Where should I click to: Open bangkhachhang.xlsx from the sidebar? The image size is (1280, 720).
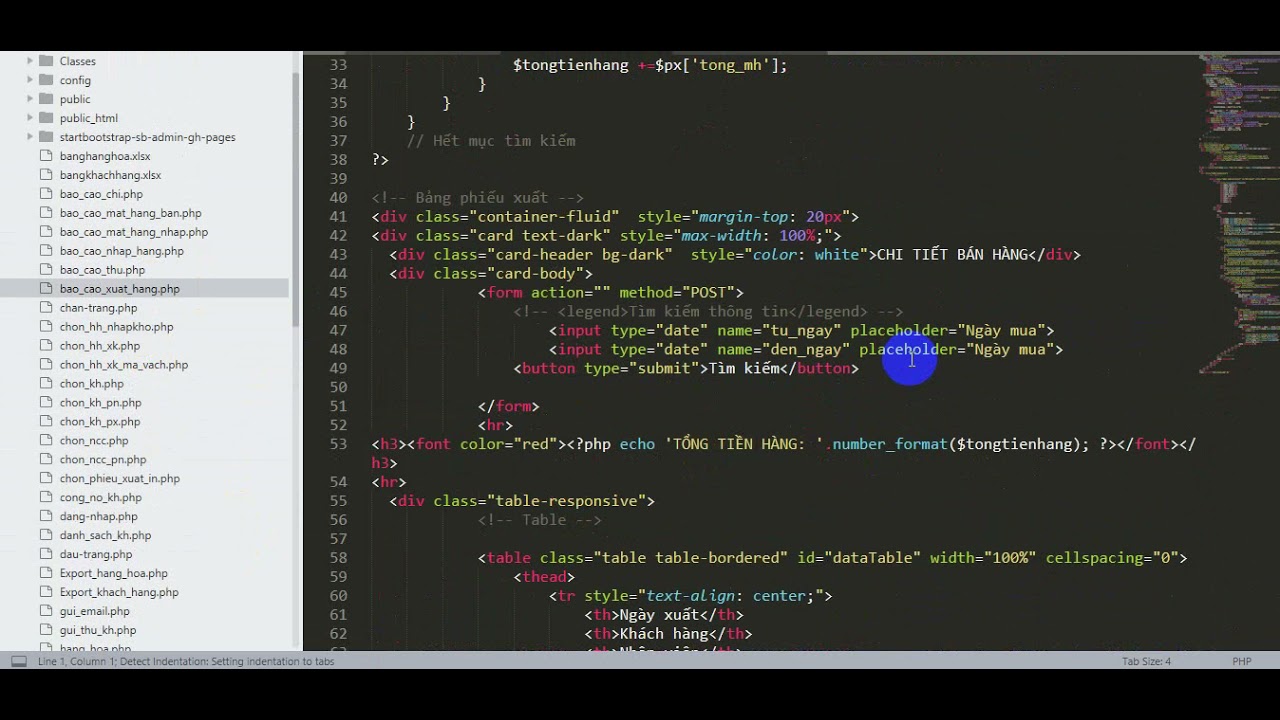point(110,175)
